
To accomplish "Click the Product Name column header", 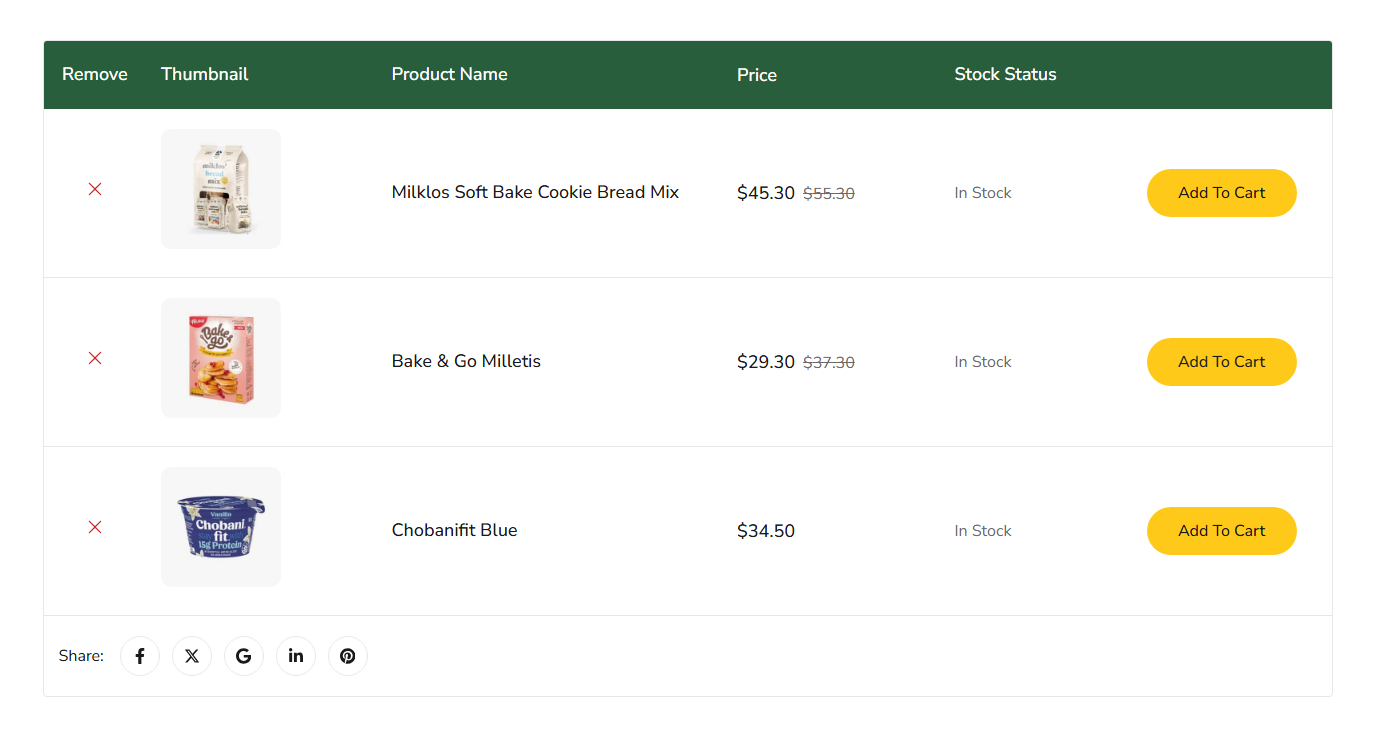I will pyautogui.click(x=450, y=74).
